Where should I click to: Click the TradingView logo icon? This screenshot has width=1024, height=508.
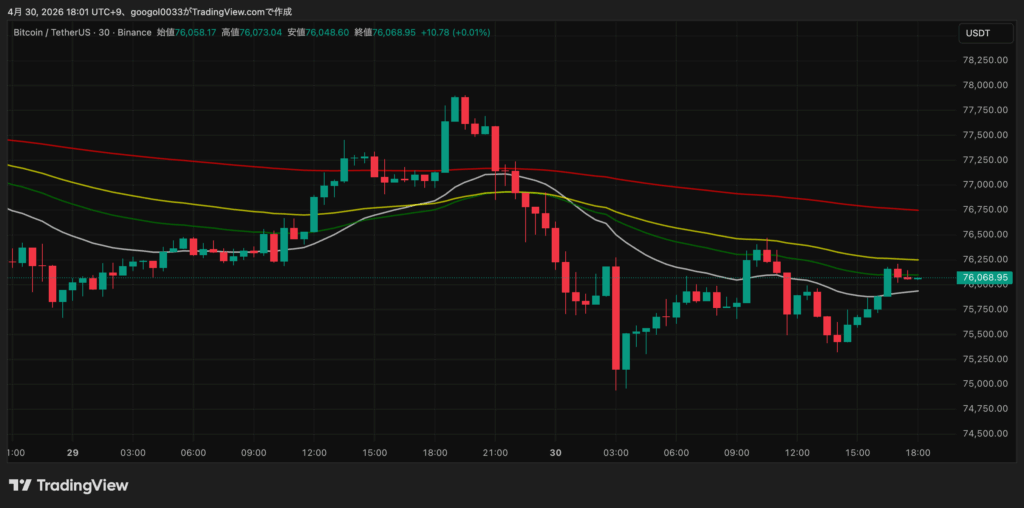click(20, 485)
